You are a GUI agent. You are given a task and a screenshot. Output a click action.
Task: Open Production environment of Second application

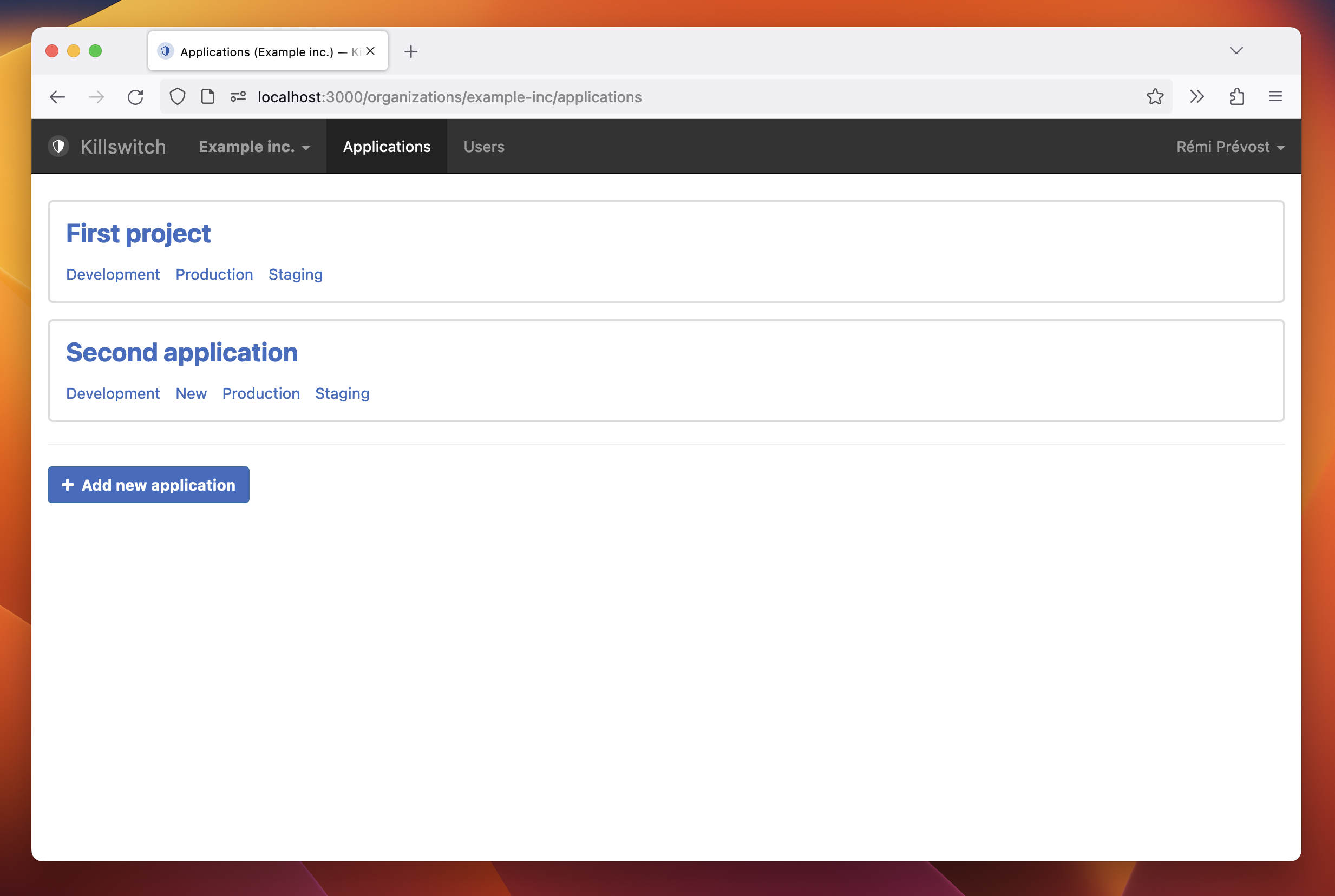pos(261,394)
